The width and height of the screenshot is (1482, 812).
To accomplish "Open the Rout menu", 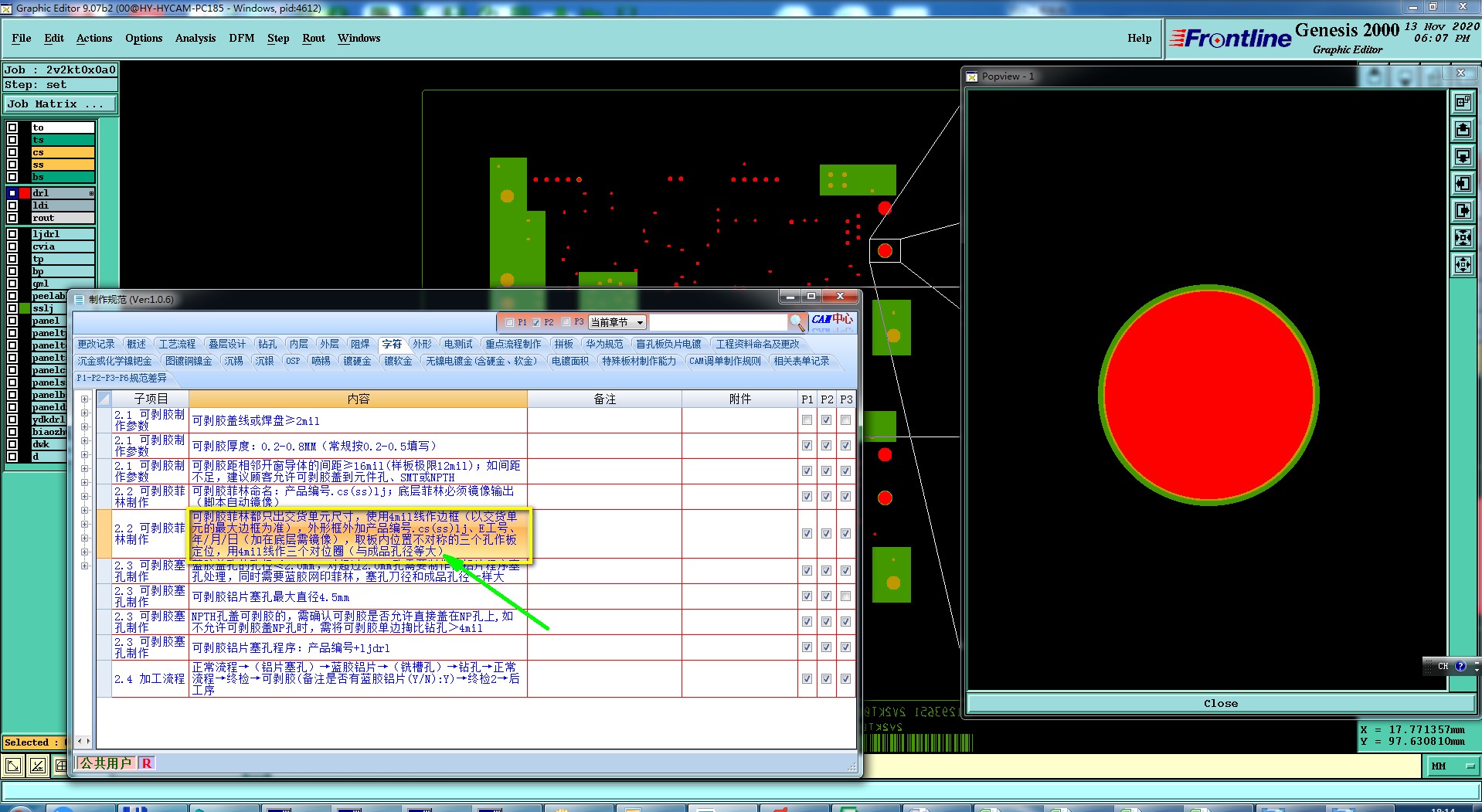I will point(314,38).
